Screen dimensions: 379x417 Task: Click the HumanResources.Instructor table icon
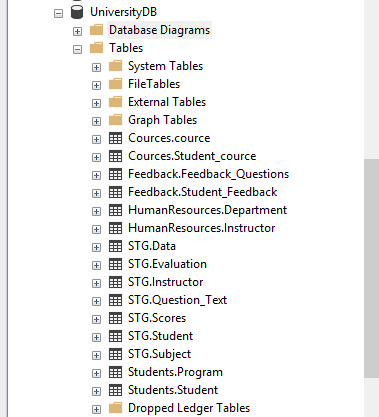tap(115, 228)
